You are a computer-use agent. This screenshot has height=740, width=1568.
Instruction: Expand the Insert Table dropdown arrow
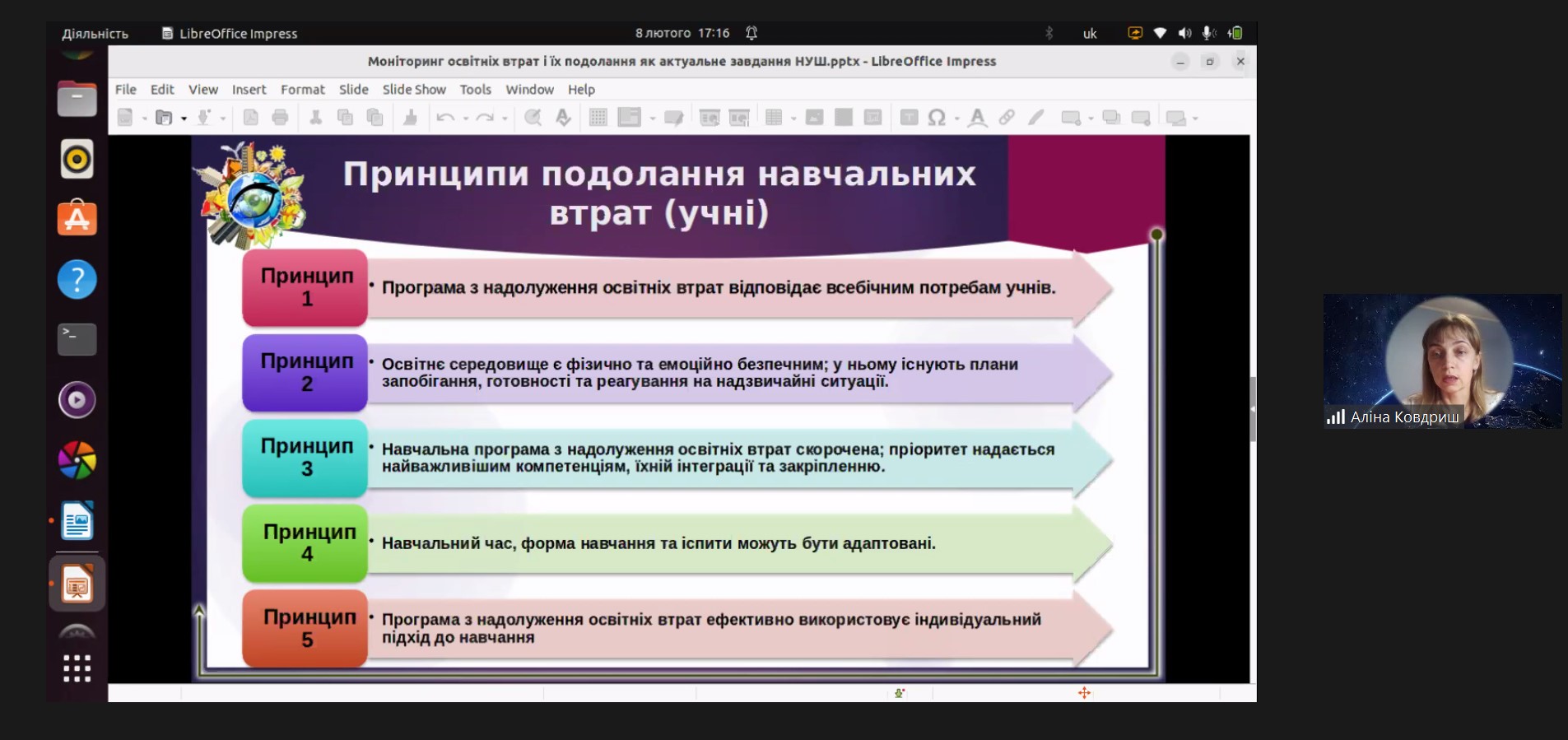(x=793, y=119)
